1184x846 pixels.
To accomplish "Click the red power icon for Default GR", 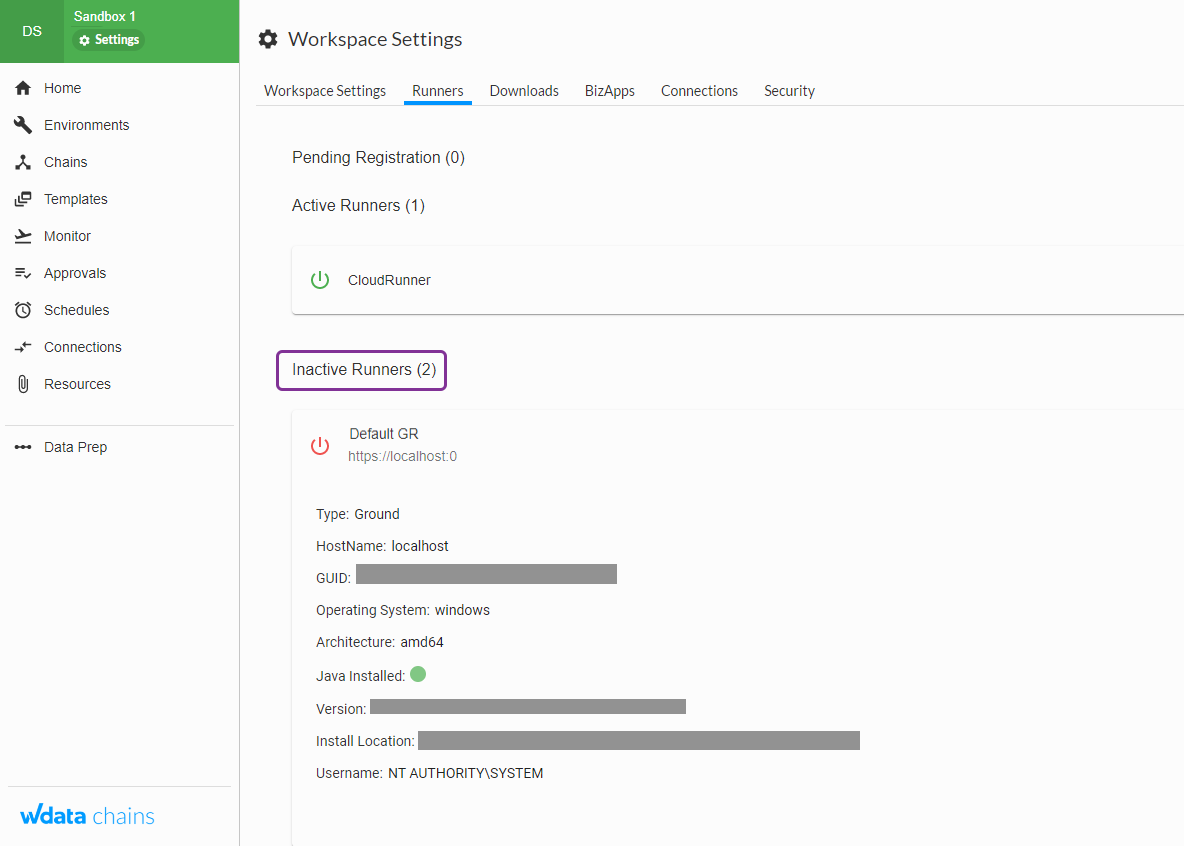I will [x=320, y=446].
